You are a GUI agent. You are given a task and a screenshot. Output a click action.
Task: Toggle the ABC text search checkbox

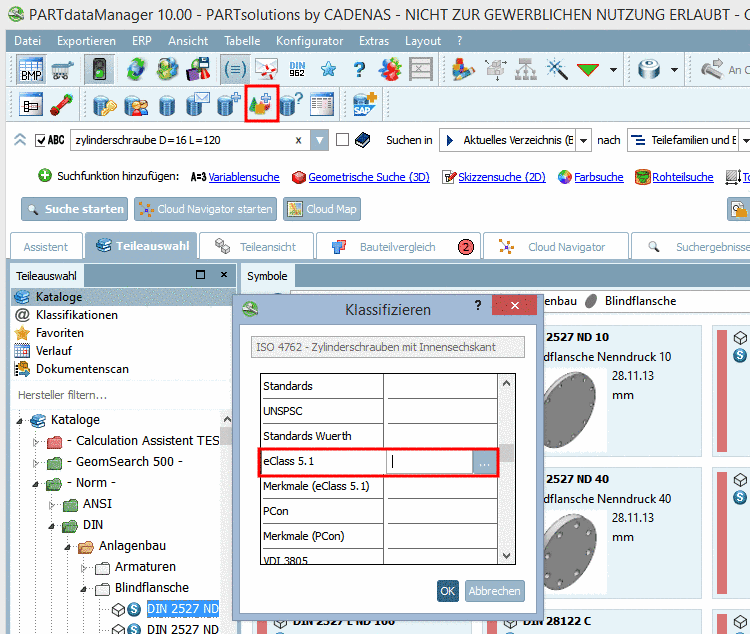41,140
